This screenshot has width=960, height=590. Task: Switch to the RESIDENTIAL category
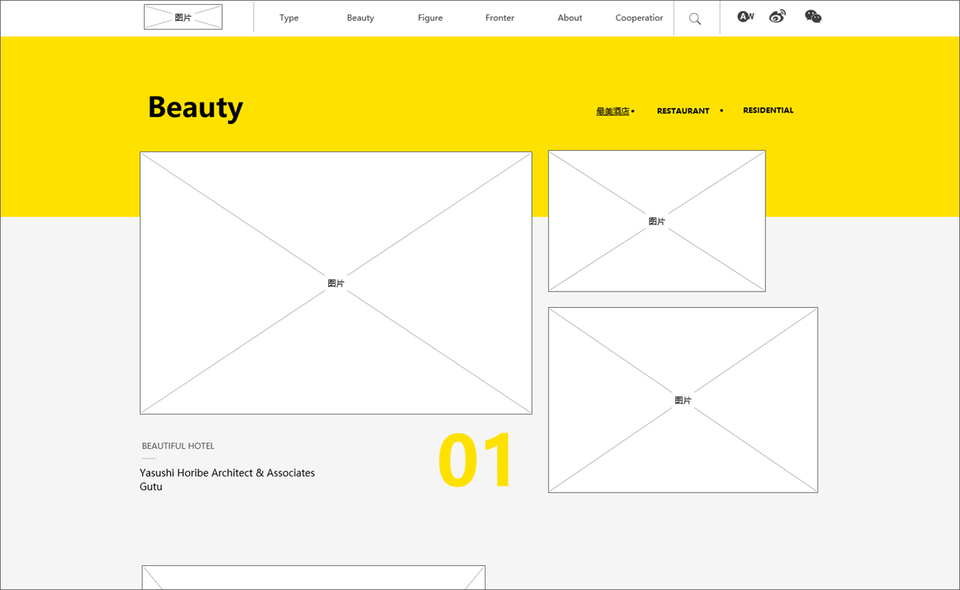pos(768,110)
